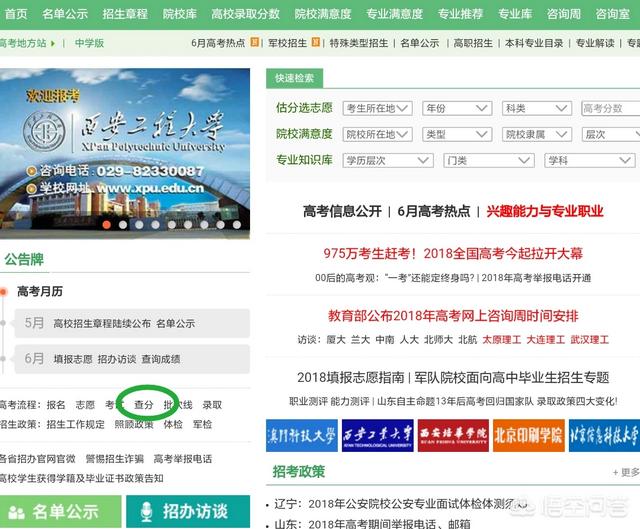Focus the 高考分数 input field
The width and height of the screenshot is (640, 529).
pyautogui.click(x=611, y=108)
